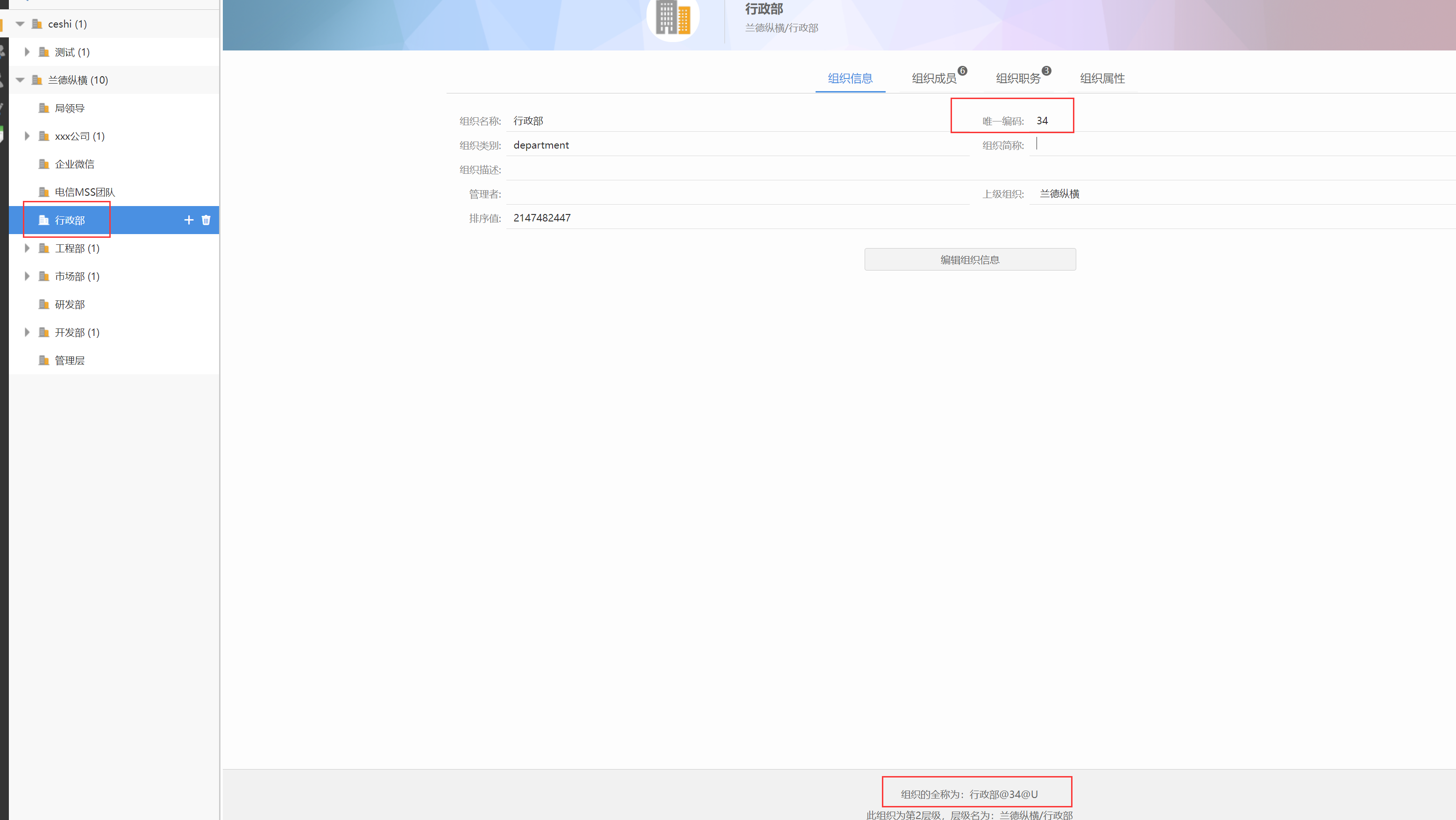Click the building icon next to 企业微信

click(x=43, y=164)
